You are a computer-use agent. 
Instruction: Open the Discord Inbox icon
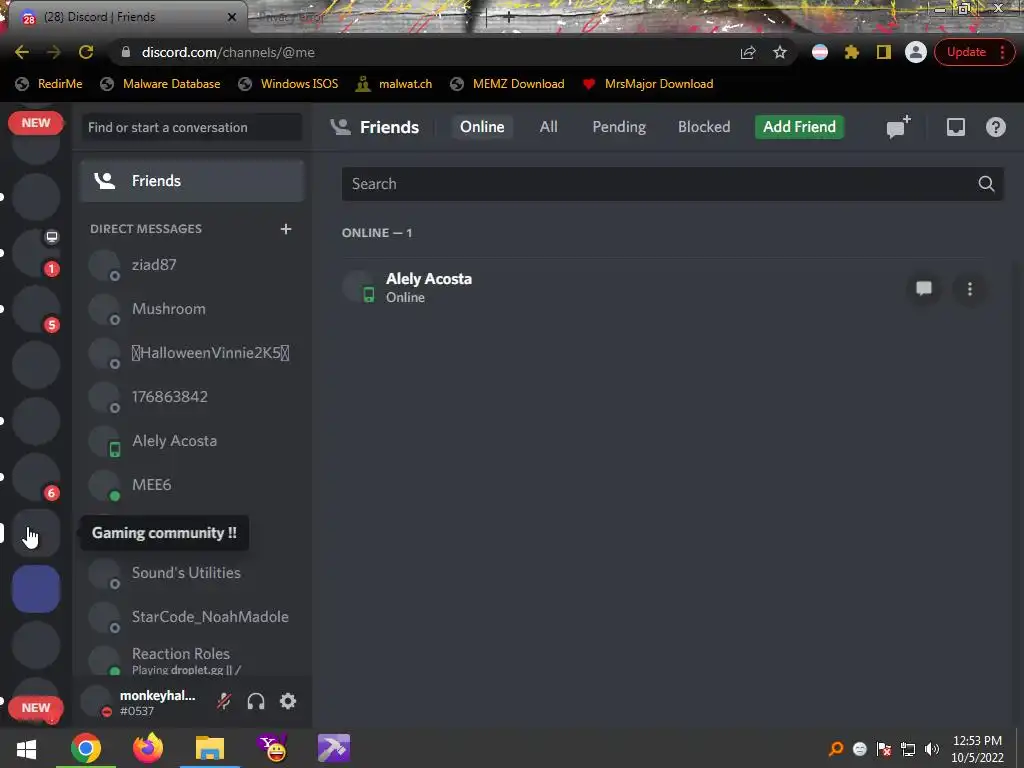(x=955, y=127)
